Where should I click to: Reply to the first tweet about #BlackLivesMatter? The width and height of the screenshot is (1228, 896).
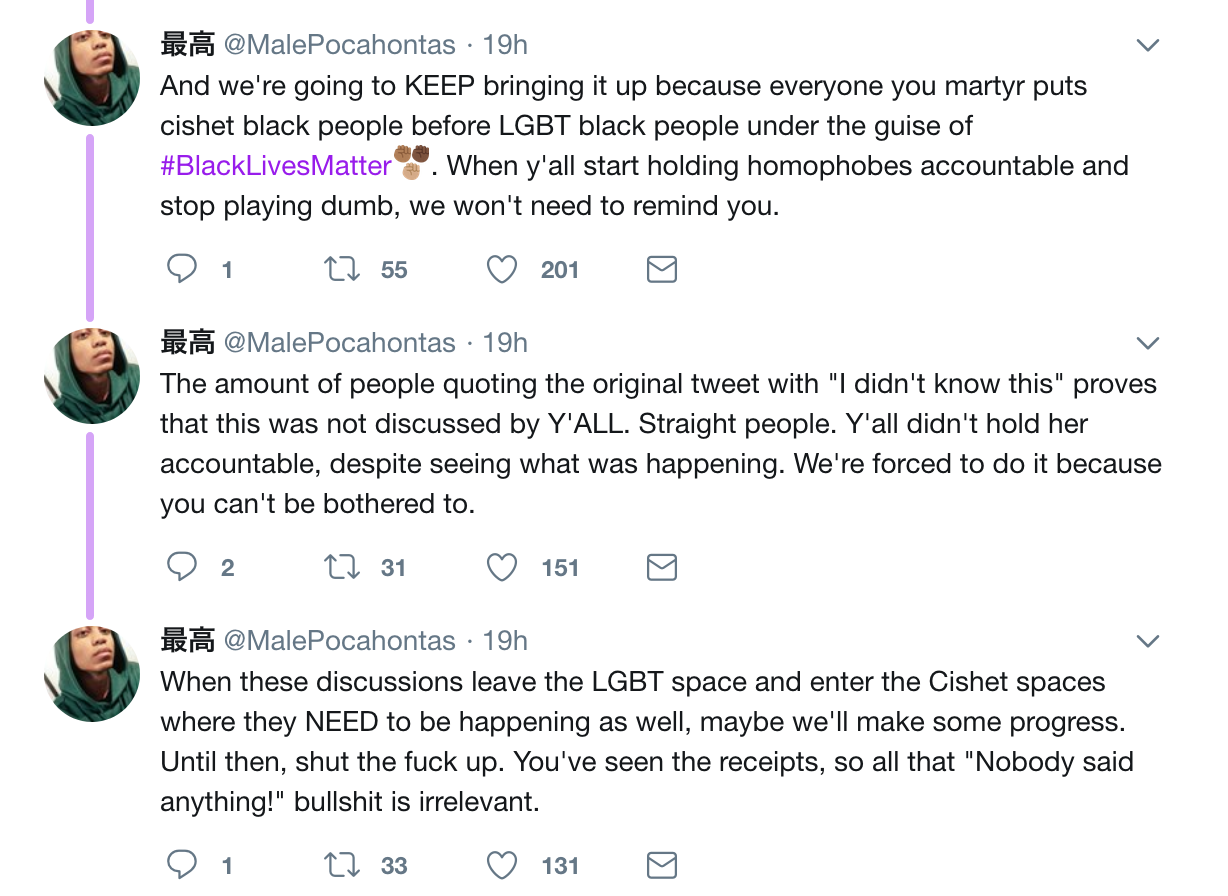[x=182, y=269]
